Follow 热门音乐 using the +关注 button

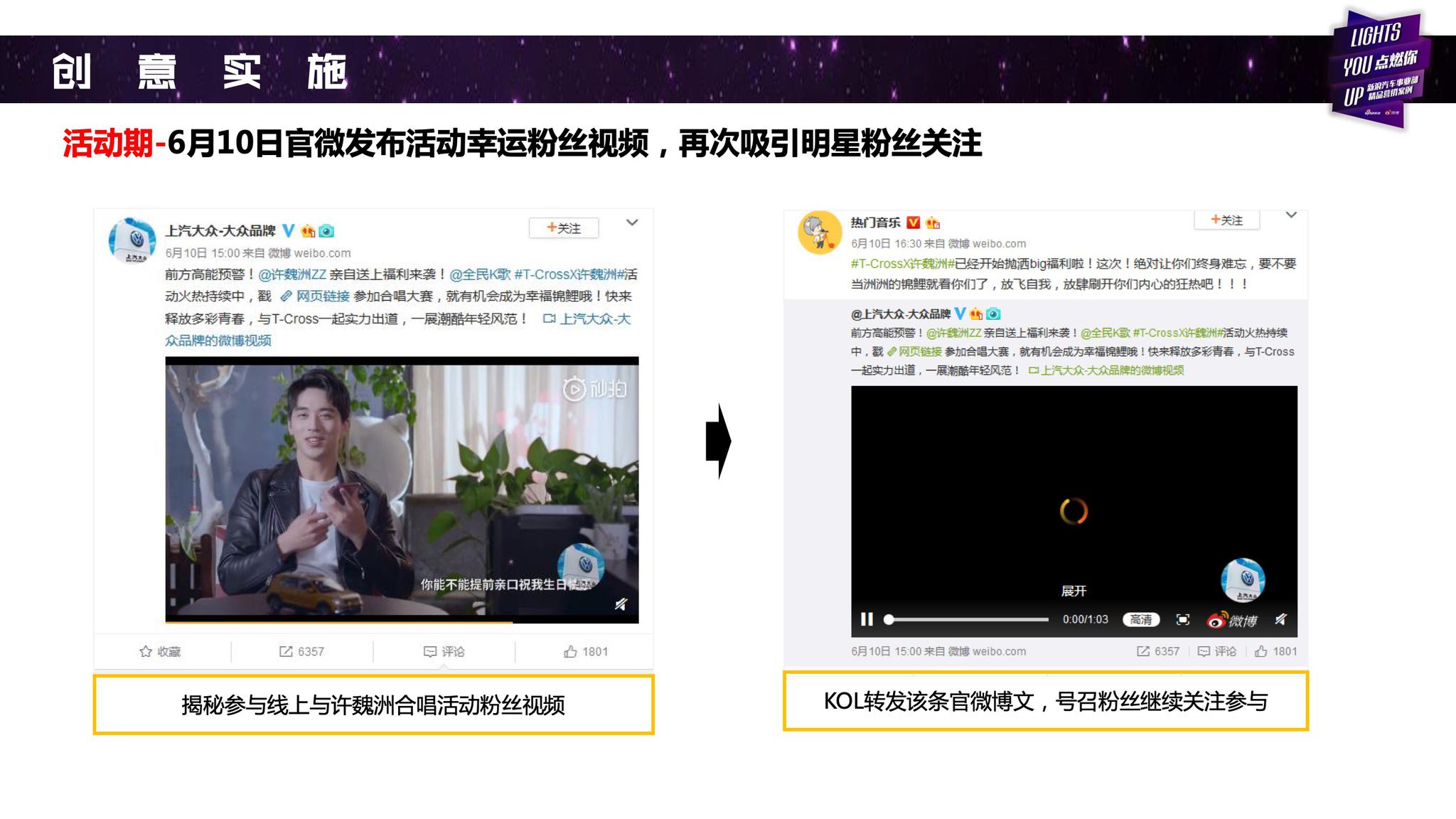[x=1226, y=220]
